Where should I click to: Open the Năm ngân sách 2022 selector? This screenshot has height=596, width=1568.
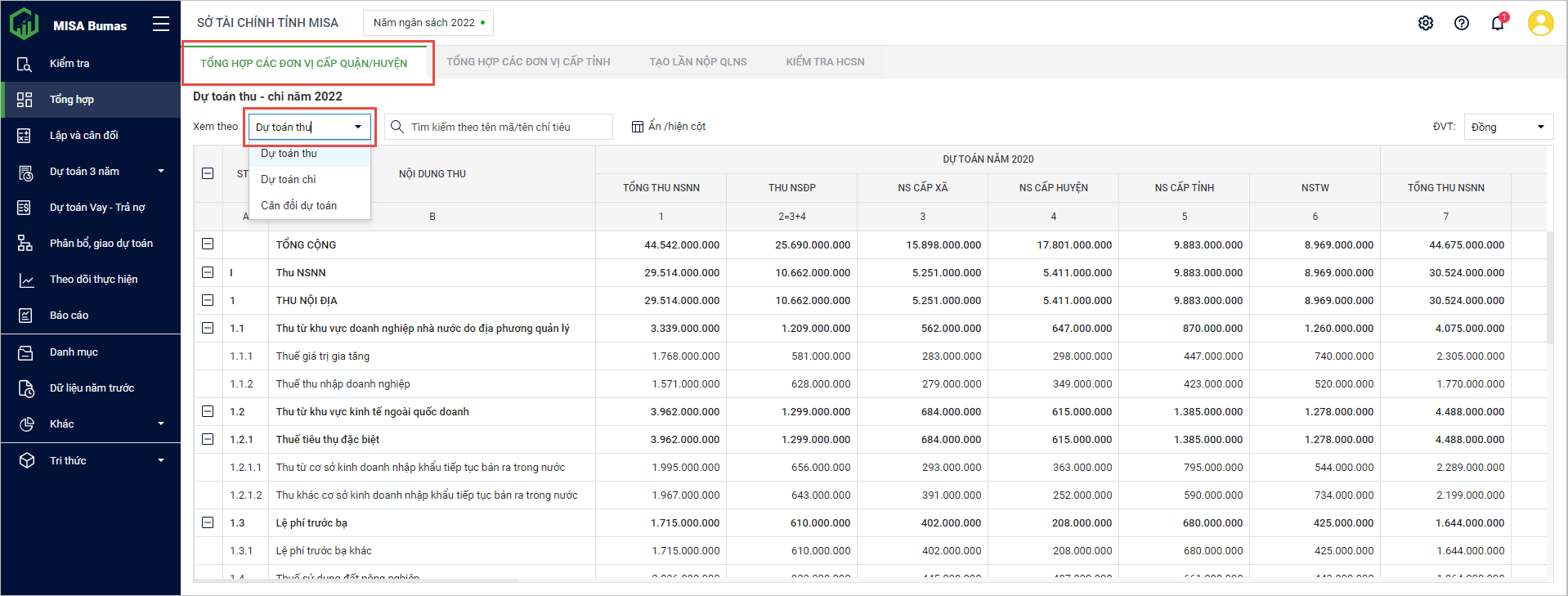click(x=428, y=23)
